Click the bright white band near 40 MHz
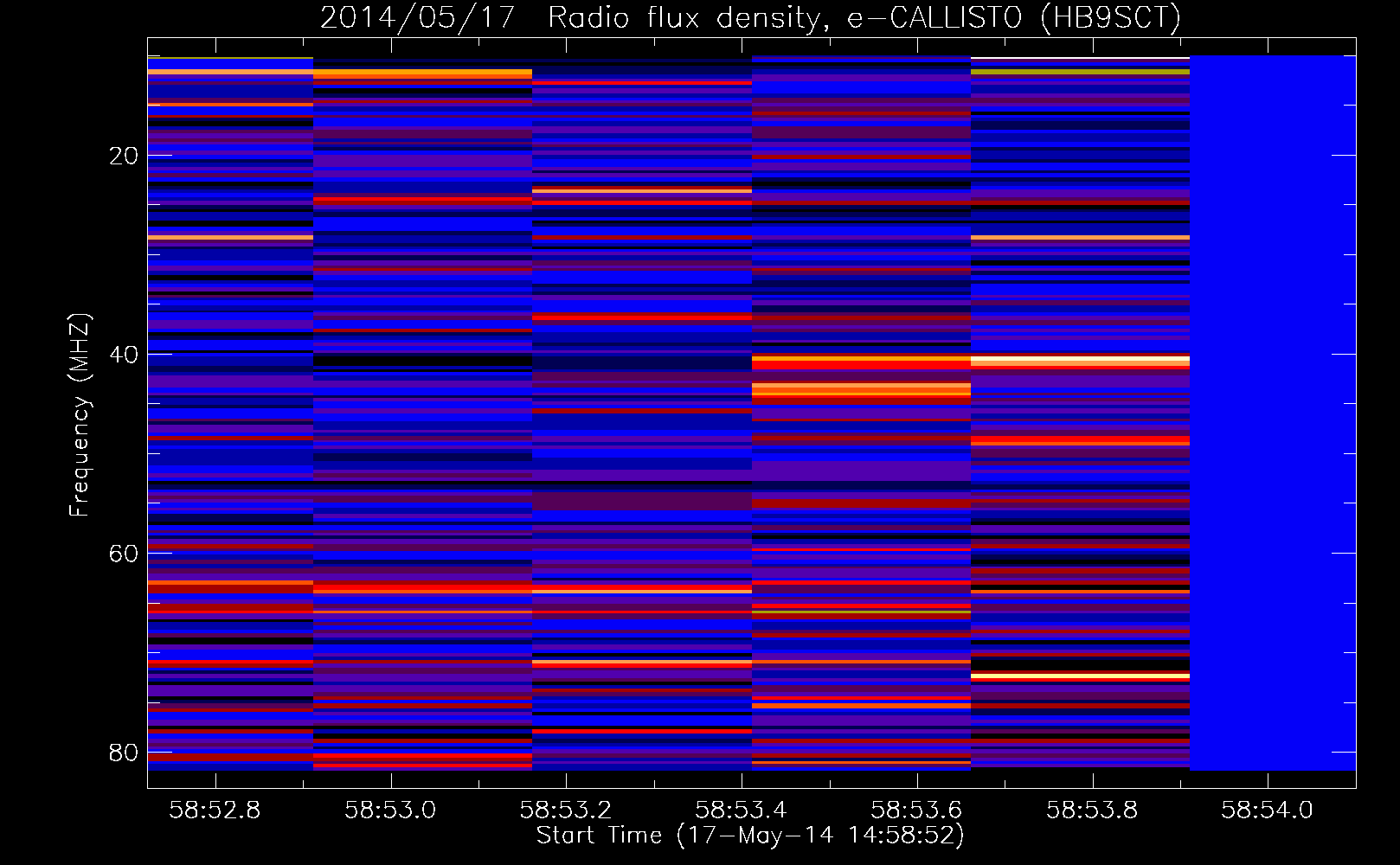This screenshot has width=1400, height=865. point(1080,360)
